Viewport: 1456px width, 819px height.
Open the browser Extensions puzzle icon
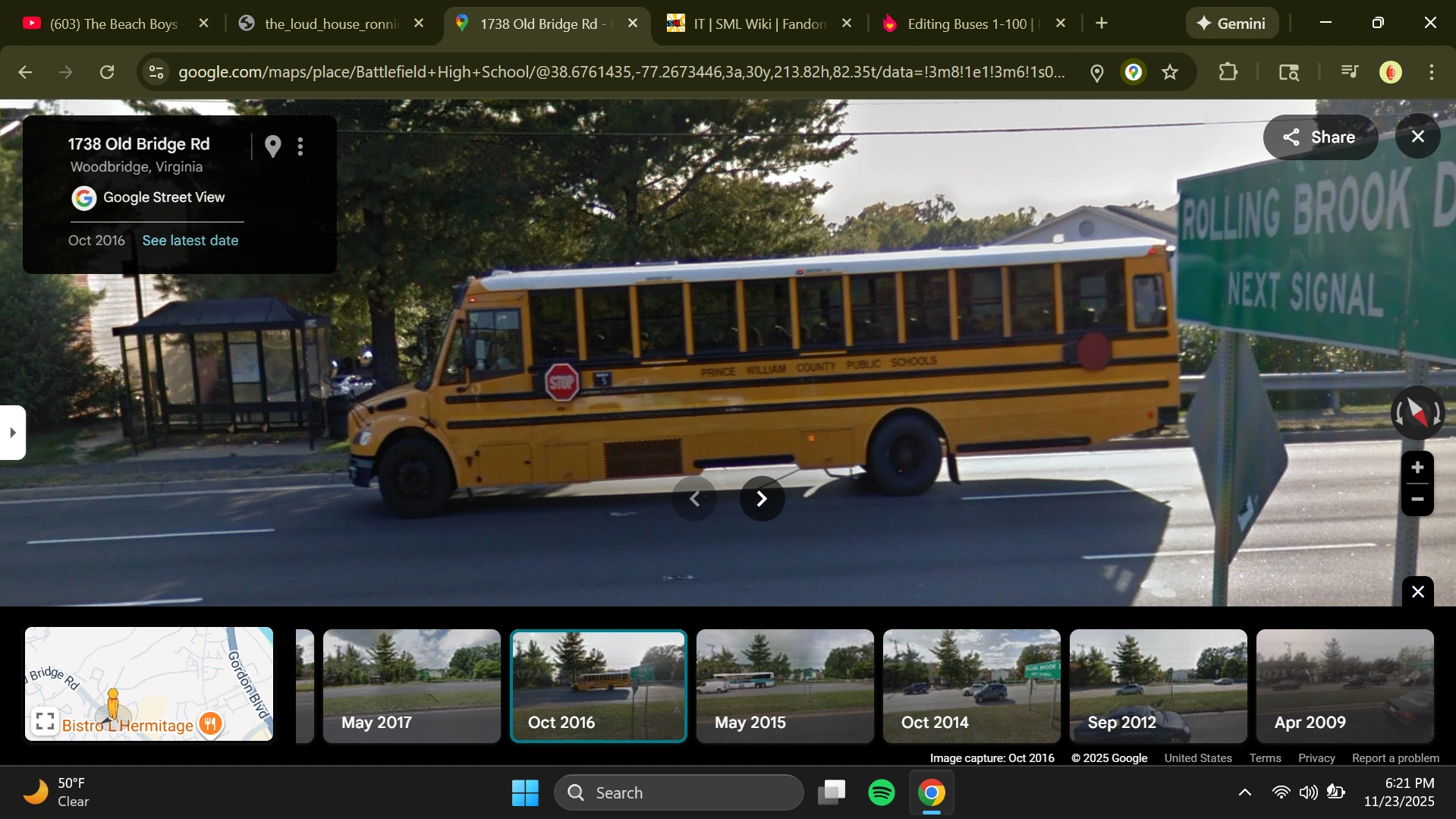tap(1228, 72)
